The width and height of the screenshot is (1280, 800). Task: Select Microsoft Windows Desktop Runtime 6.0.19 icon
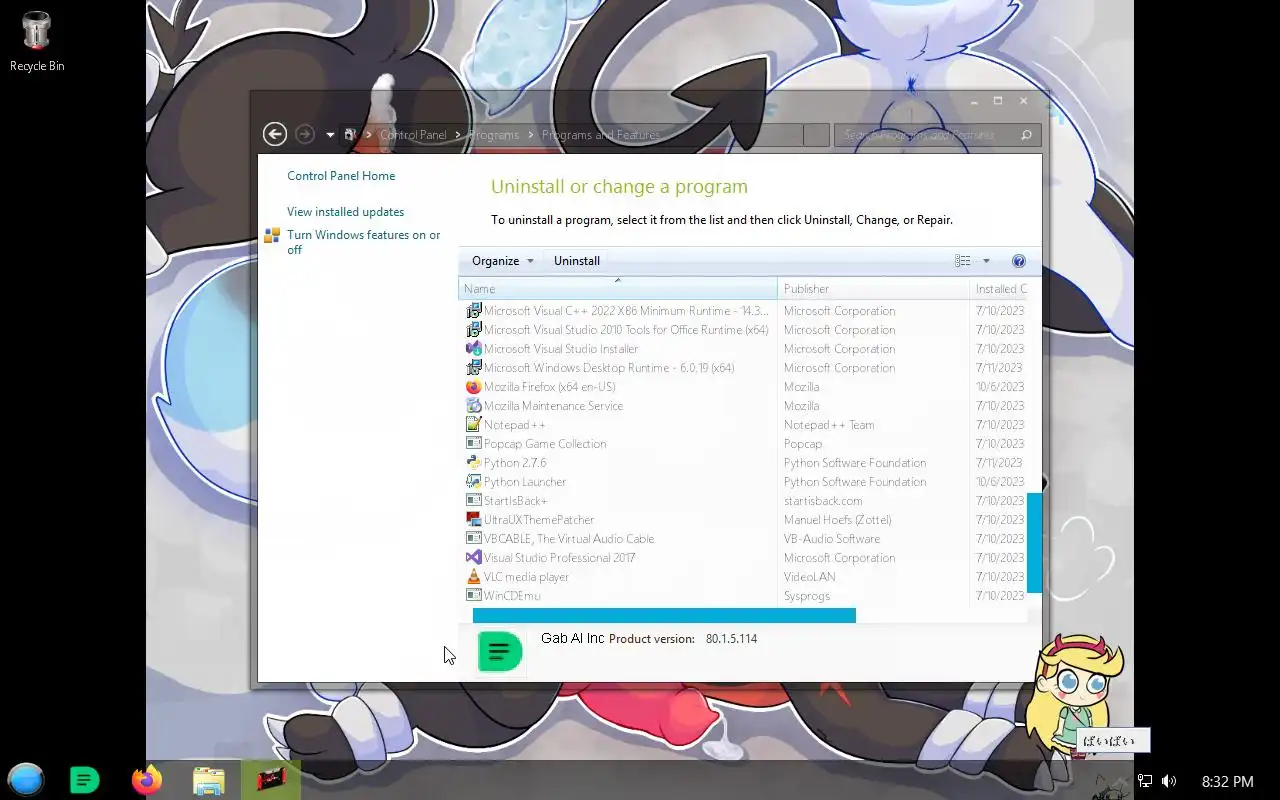474,368
